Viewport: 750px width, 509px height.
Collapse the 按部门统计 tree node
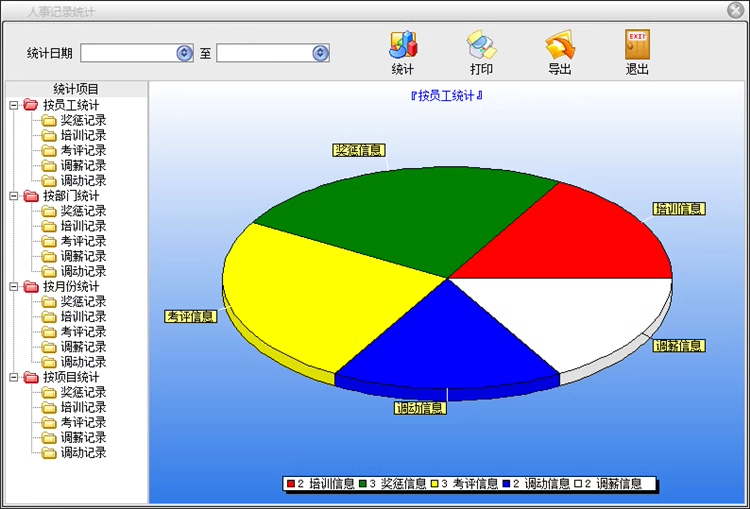(x=13, y=196)
